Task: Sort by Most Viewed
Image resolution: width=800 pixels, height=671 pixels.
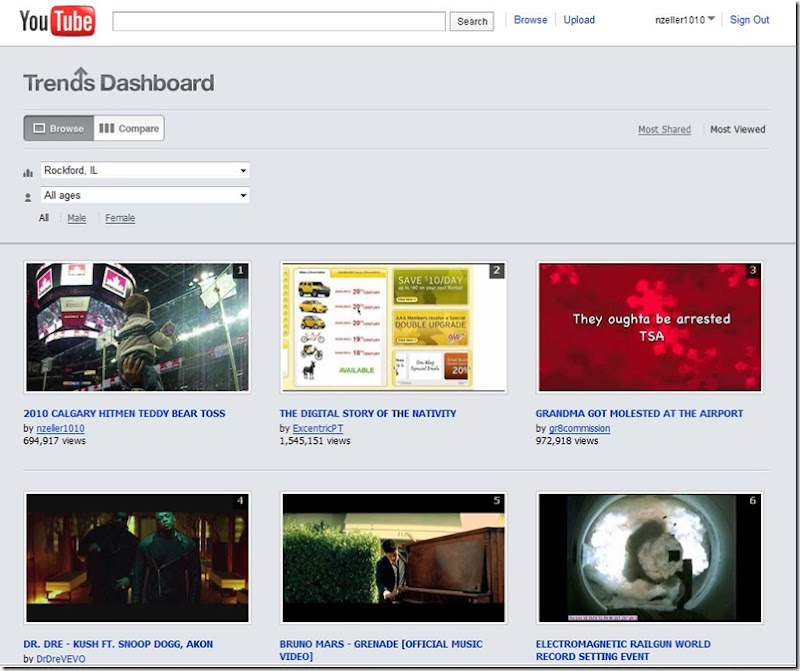Action: click(x=737, y=130)
